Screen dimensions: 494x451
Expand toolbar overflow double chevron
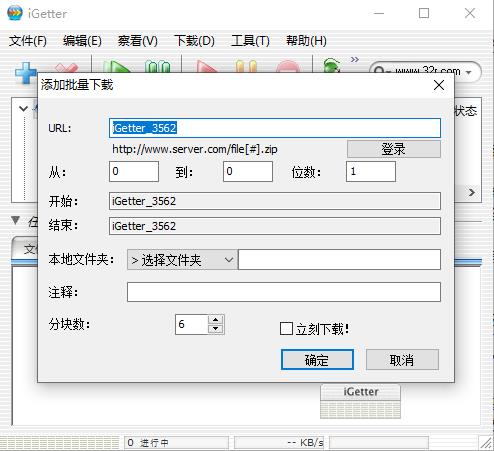[x=355, y=60]
